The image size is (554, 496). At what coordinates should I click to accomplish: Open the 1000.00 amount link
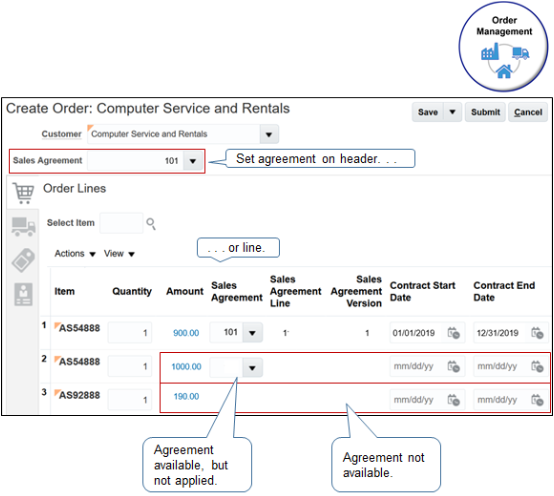pos(186,366)
